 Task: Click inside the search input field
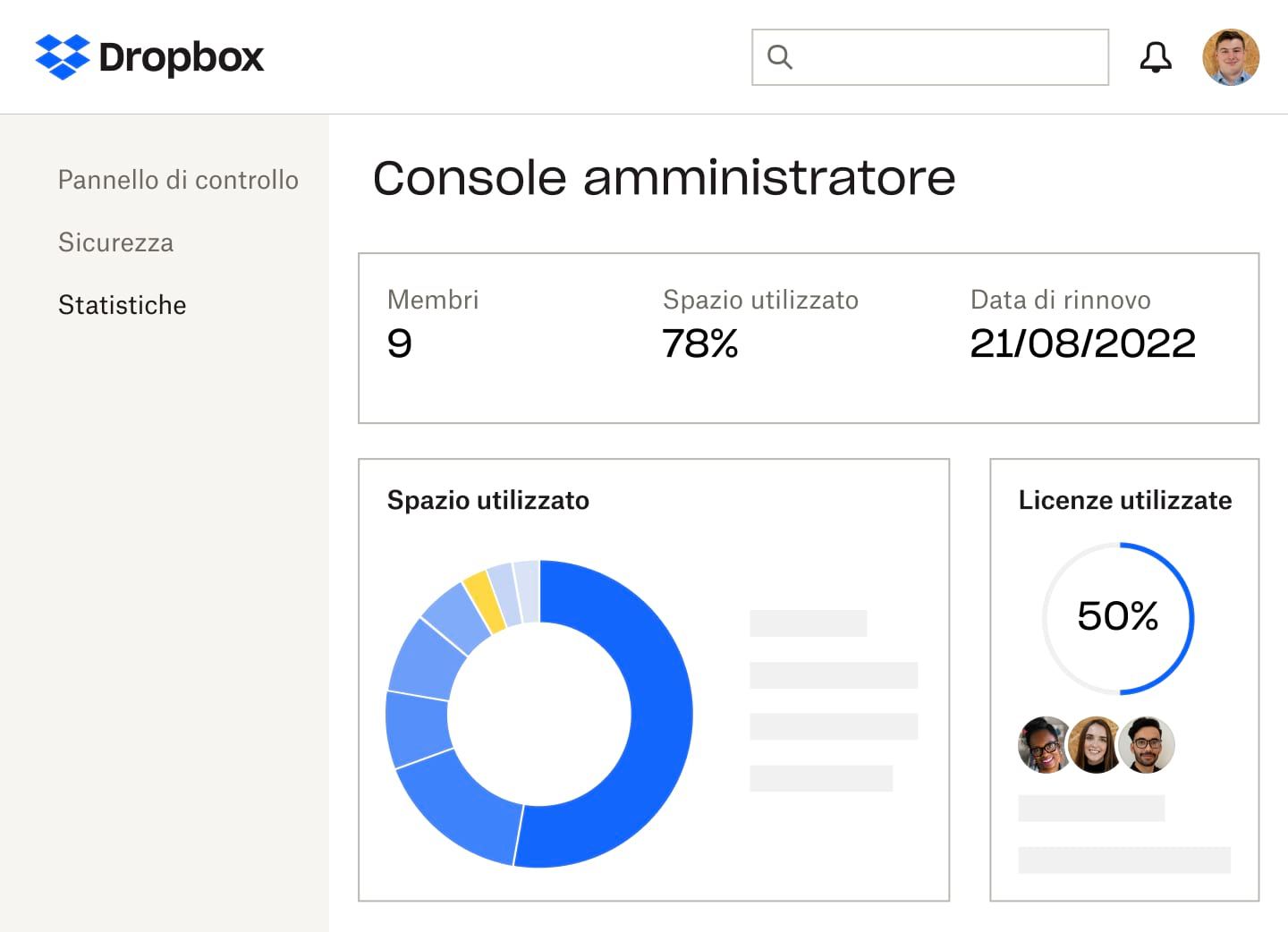point(930,56)
